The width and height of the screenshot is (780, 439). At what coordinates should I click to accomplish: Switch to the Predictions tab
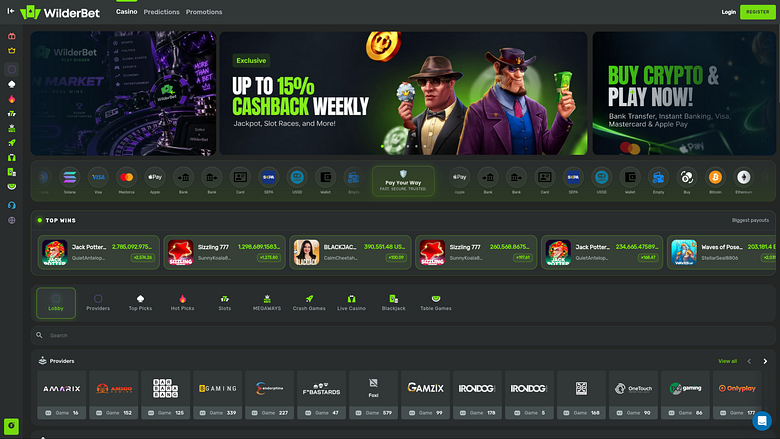point(161,12)
